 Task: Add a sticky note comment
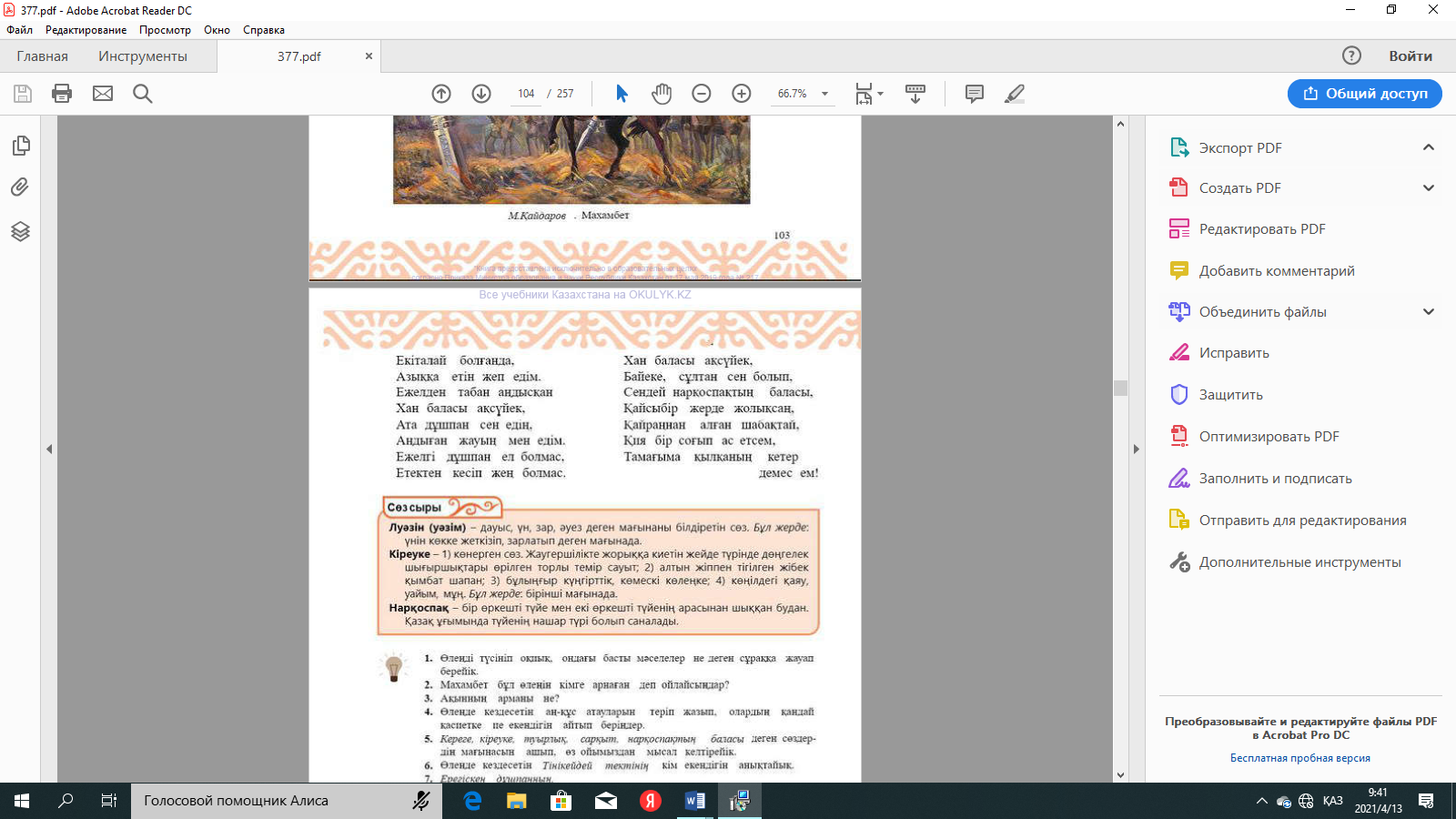[975, 94]
